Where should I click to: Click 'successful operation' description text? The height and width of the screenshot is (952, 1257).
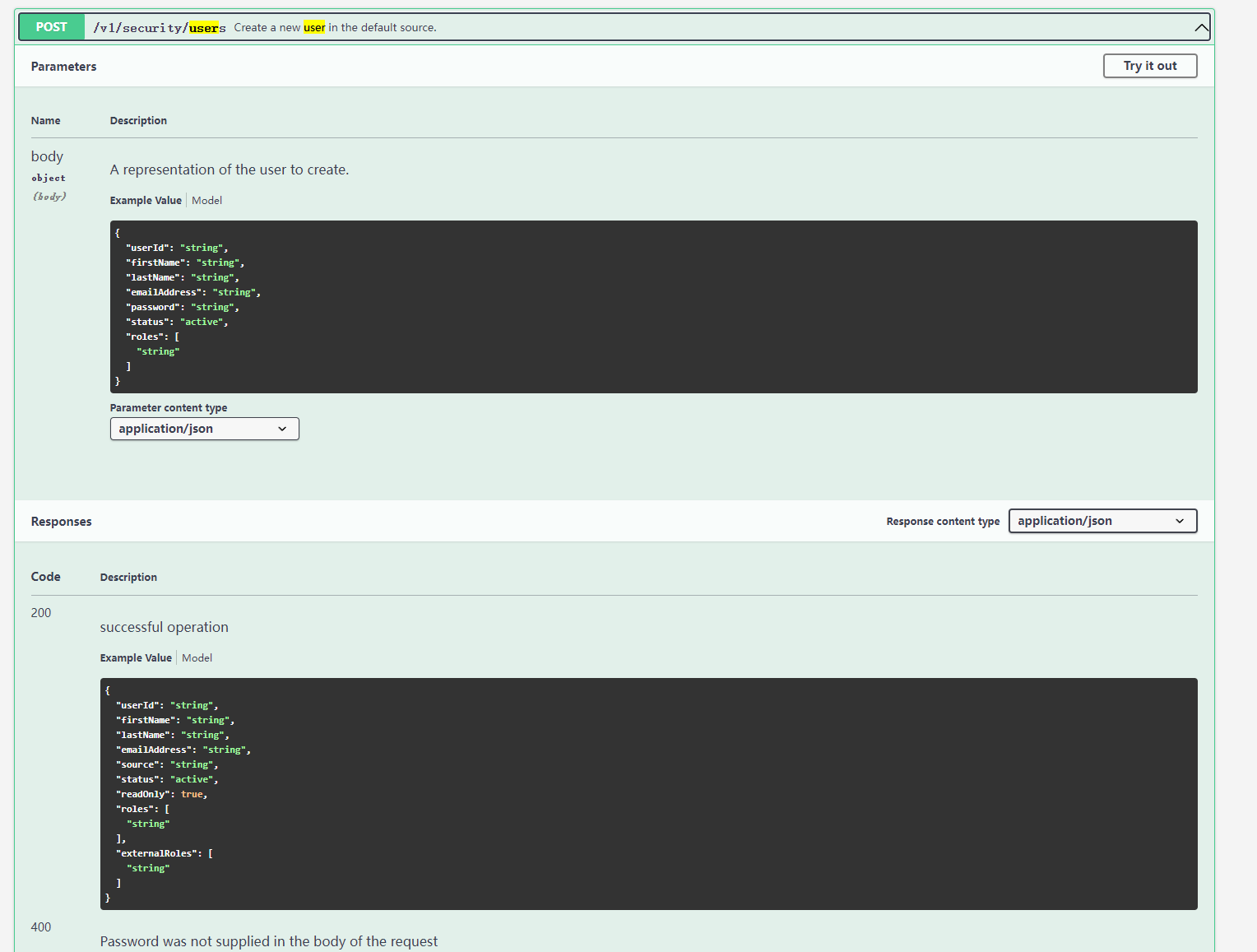tap(165, 627)
